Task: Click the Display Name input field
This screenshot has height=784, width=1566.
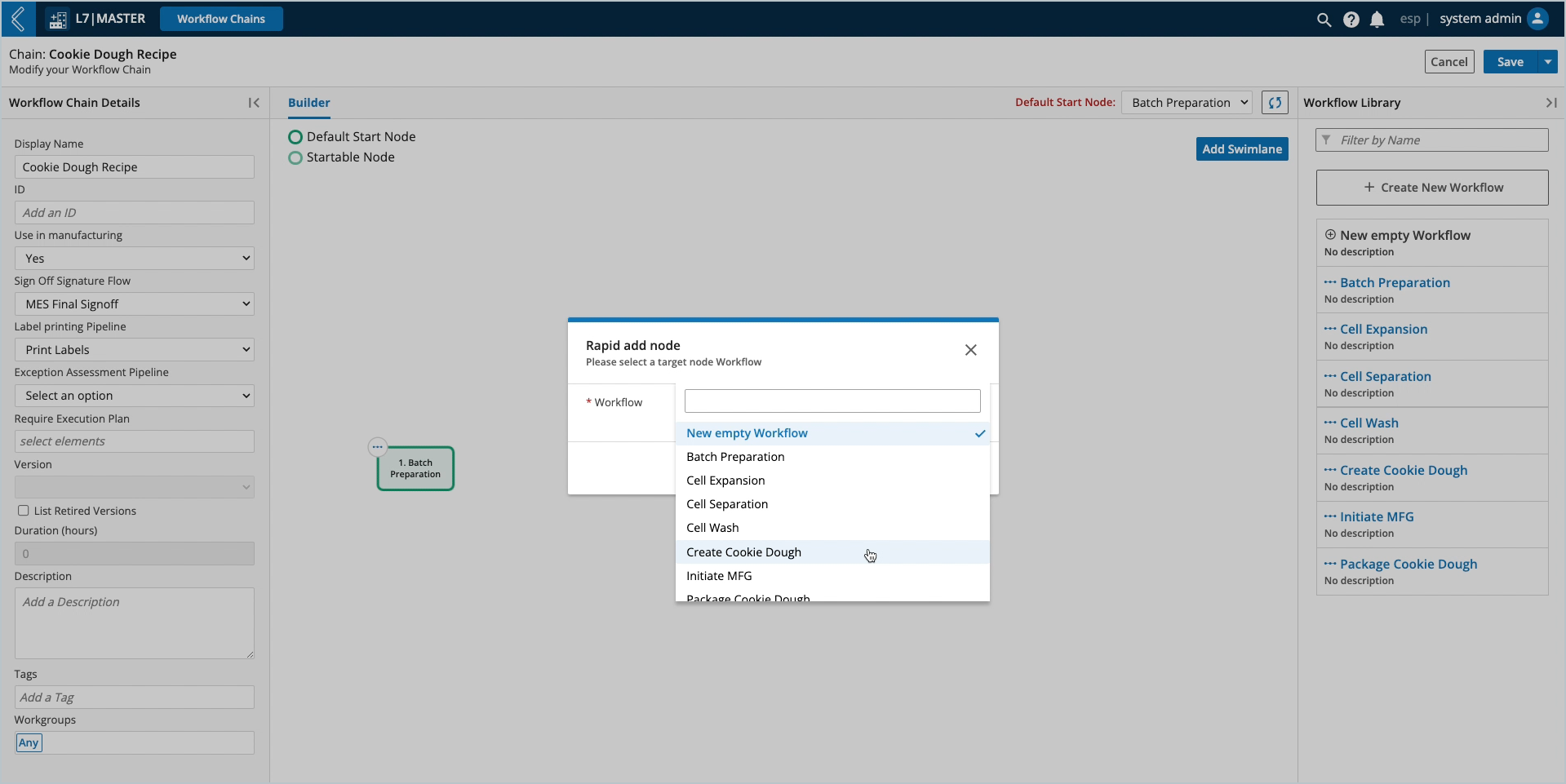Action: tap(134, 167)
